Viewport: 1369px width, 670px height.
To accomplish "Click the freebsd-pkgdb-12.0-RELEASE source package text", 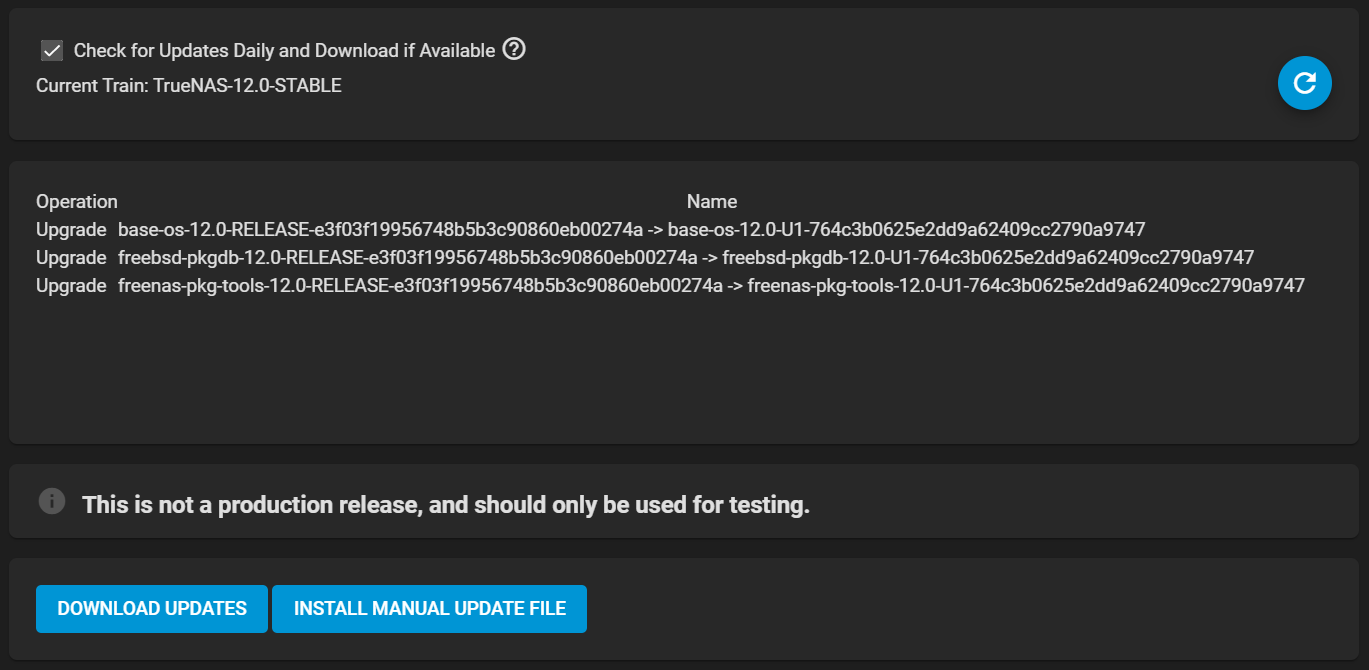I will click(408, 258).
